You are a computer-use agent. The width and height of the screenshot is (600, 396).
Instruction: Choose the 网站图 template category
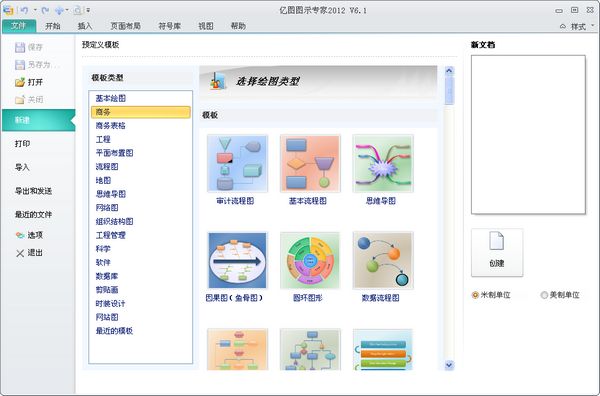(x=107, y=317)
